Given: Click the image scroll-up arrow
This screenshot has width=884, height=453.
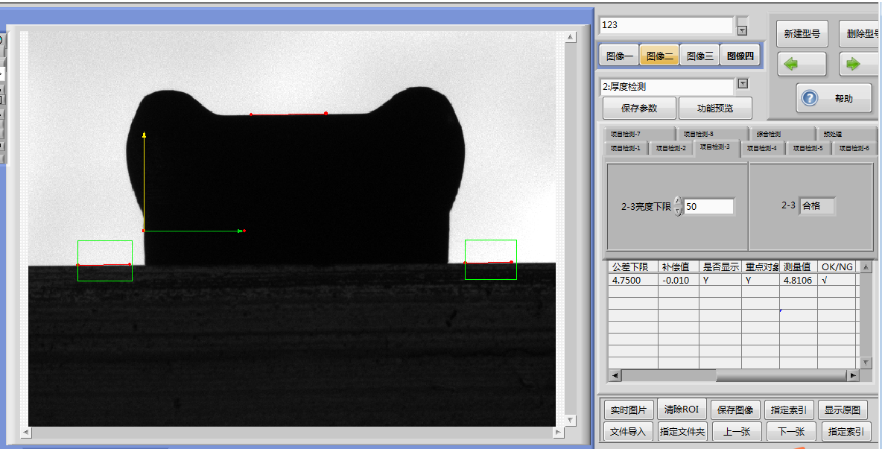Looking at the screenshot, I should [x=571, y=38].
